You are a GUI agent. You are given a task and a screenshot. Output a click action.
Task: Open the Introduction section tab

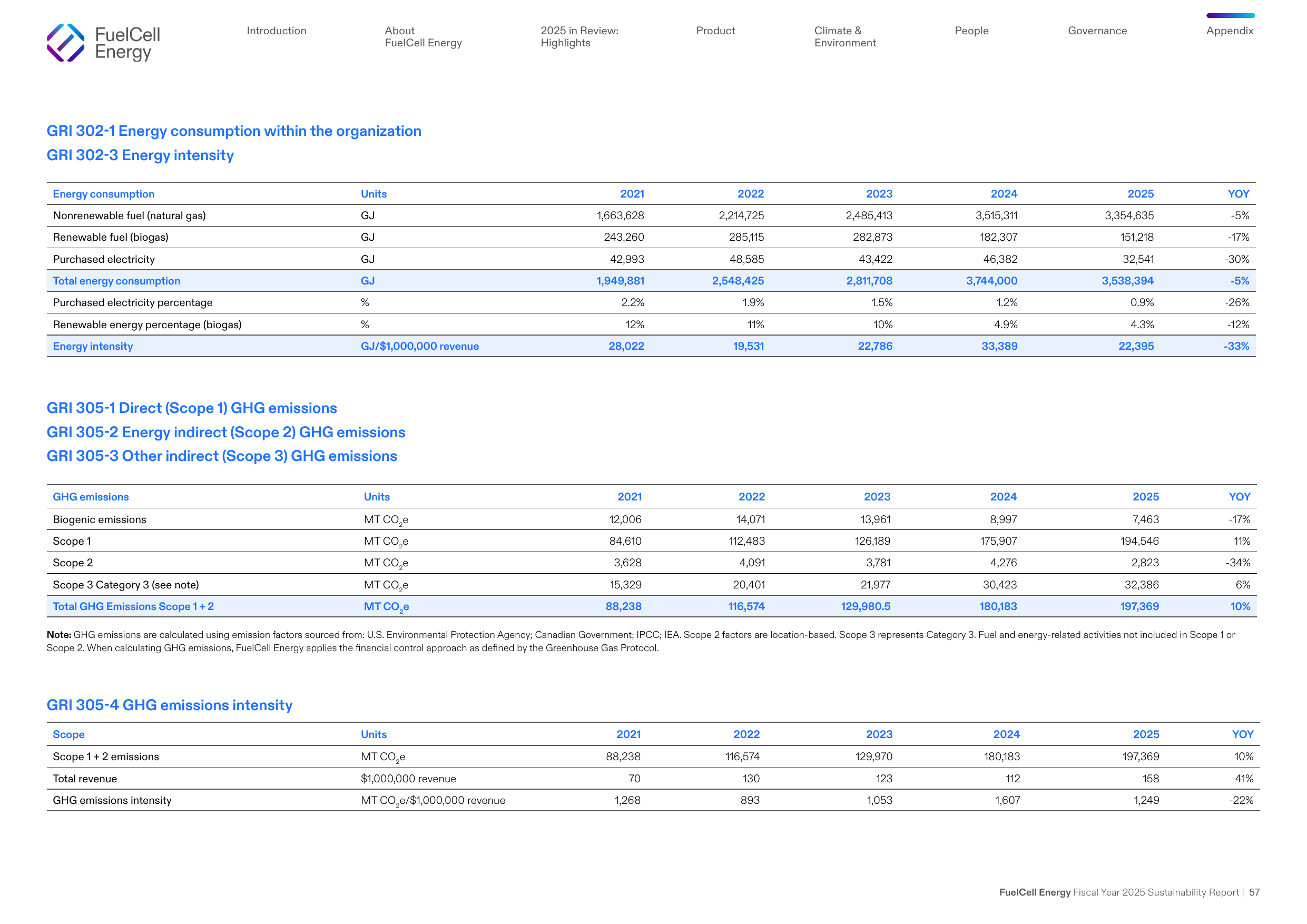(276, 31)
